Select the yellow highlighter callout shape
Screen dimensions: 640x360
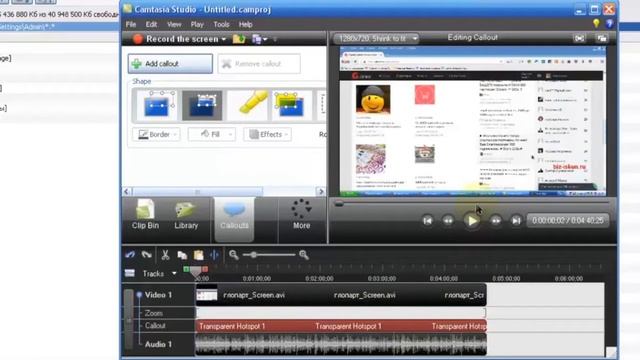pyautogui.click(x=248, y=105)
